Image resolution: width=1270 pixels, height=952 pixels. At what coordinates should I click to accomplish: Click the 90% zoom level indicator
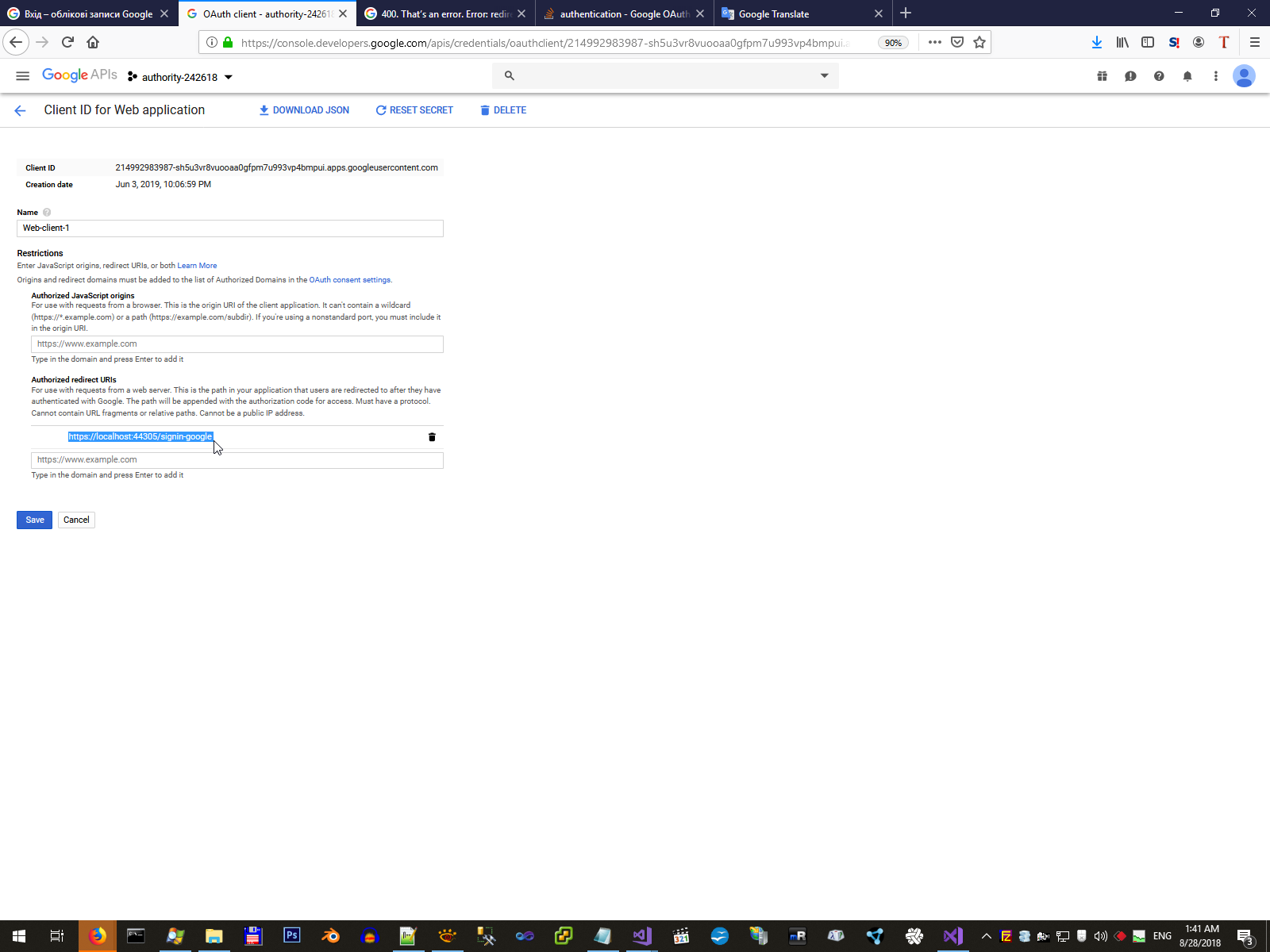[893, 43]
